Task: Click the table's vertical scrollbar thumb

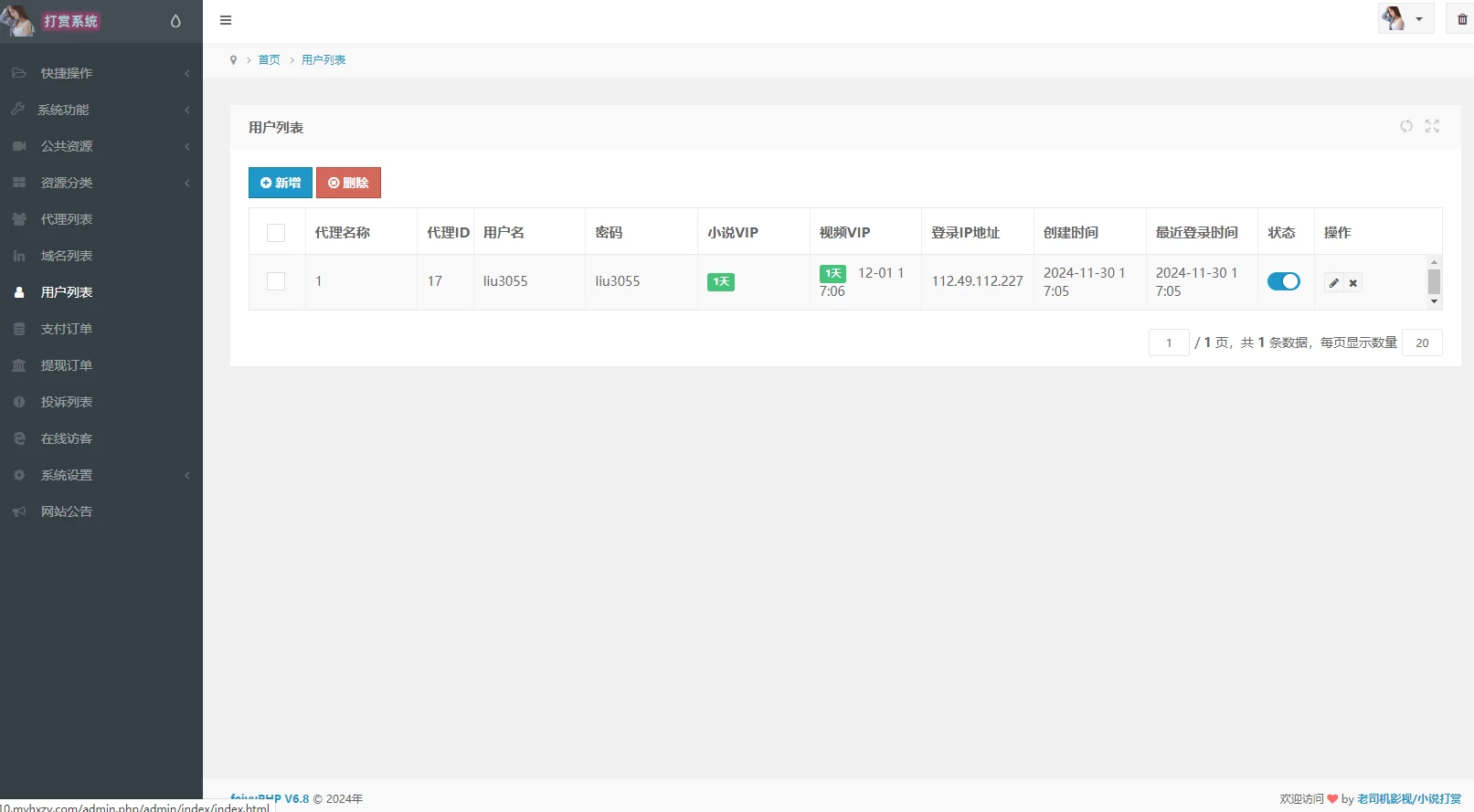Action: click(1434, 281)
